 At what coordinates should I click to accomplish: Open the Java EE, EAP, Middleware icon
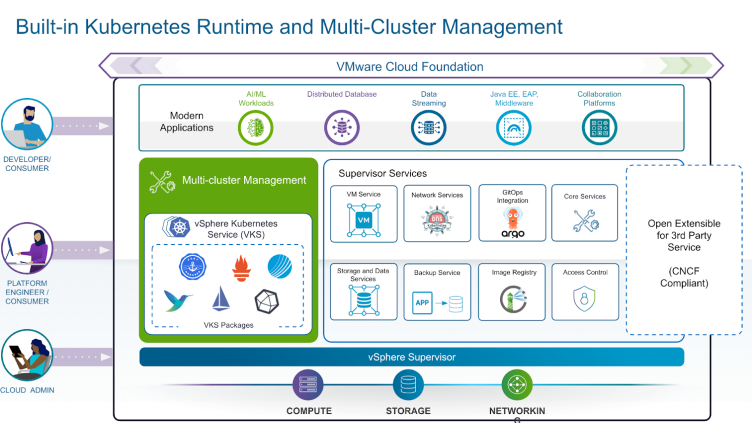point(514,128)
